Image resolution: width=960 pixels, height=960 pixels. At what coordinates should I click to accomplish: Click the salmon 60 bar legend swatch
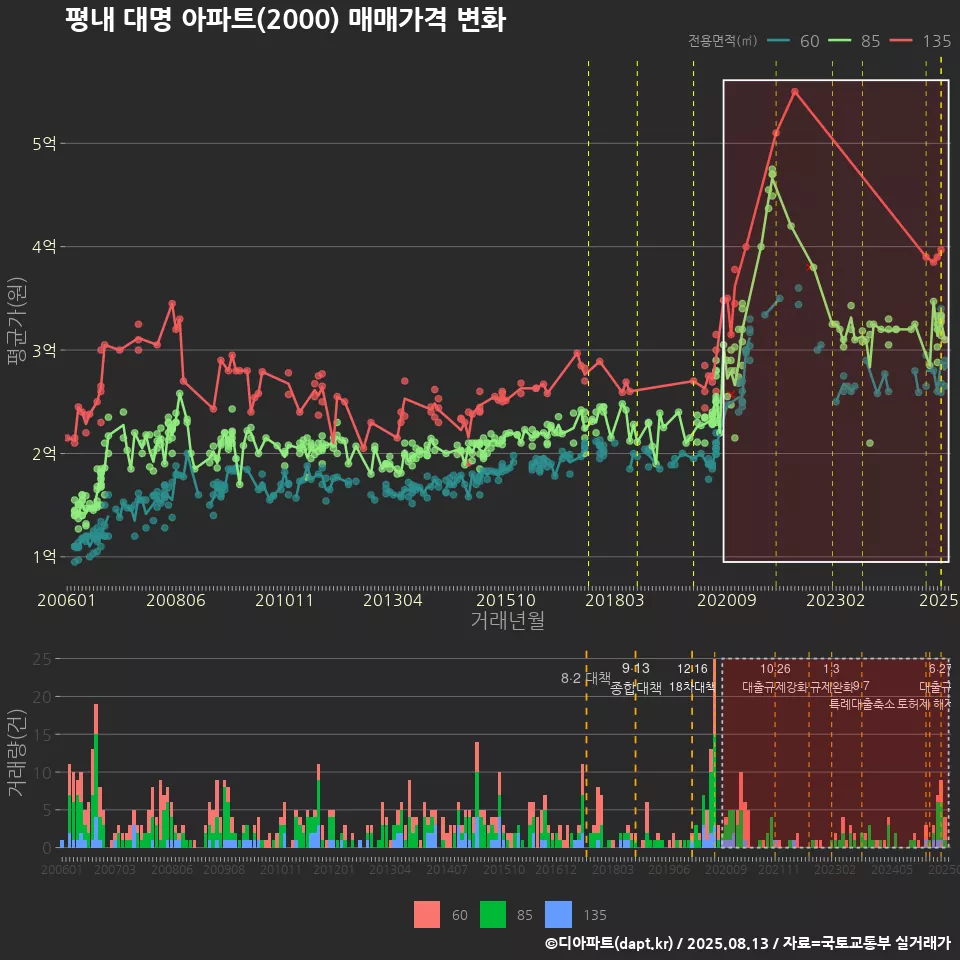[427, 915]
